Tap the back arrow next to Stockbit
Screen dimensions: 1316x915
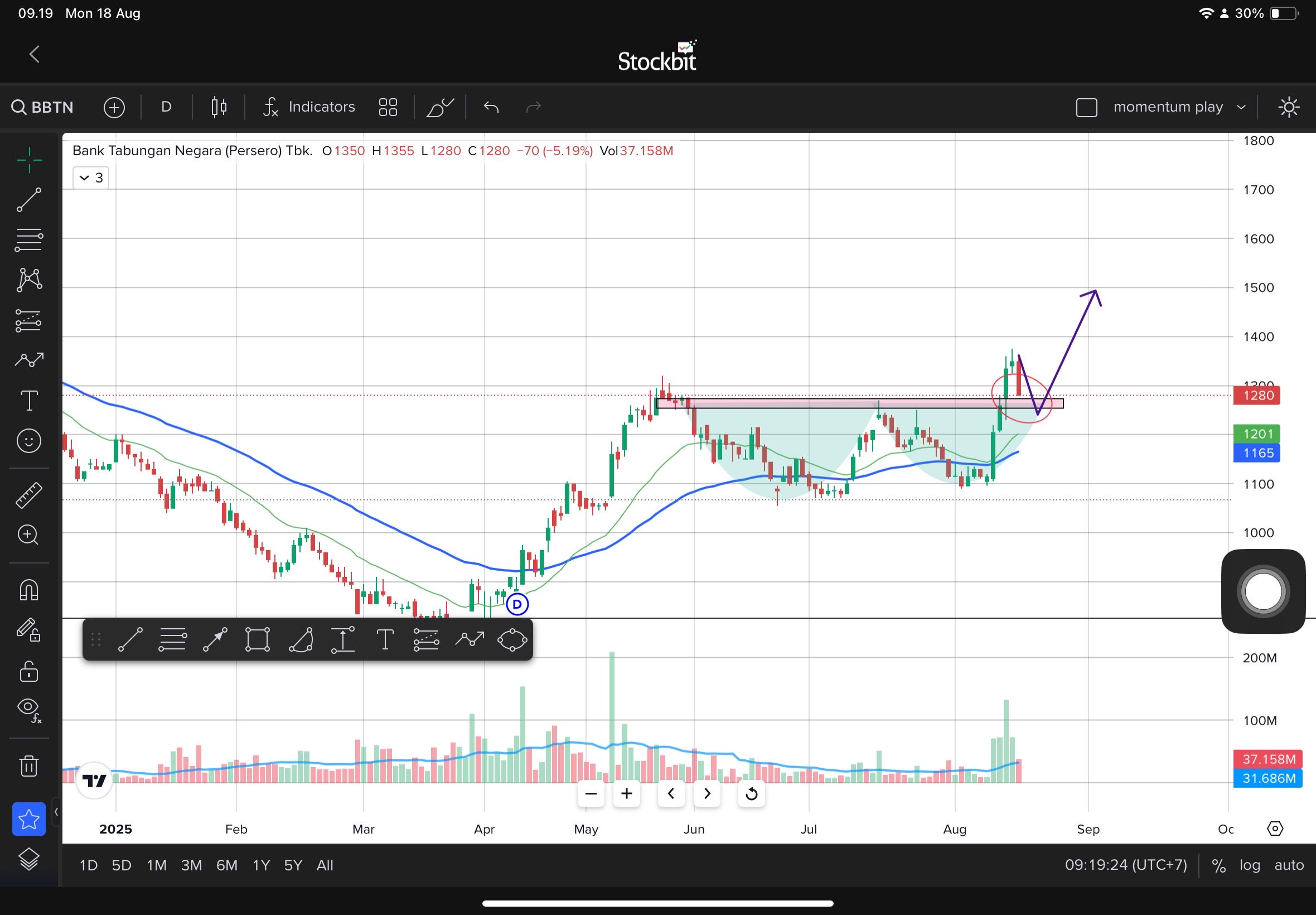(34, 55)
